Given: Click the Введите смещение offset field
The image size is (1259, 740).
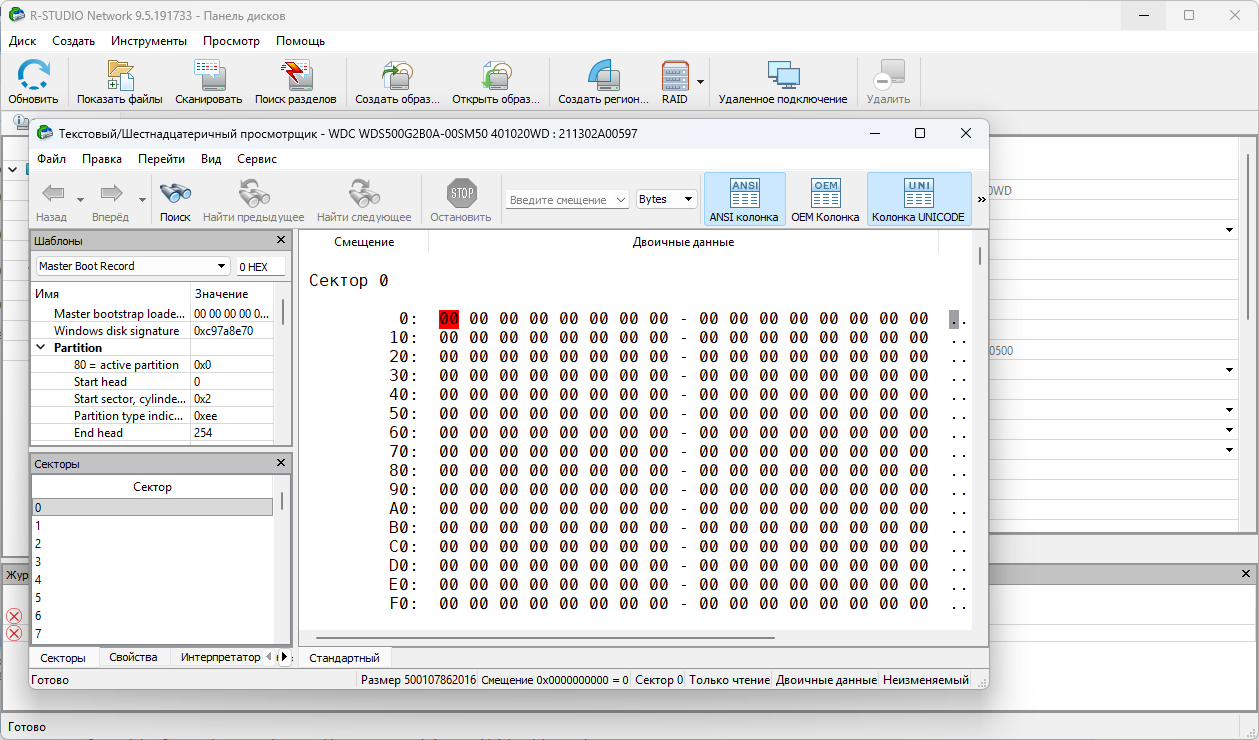Looking at the screenshot, I should point(558,200).
